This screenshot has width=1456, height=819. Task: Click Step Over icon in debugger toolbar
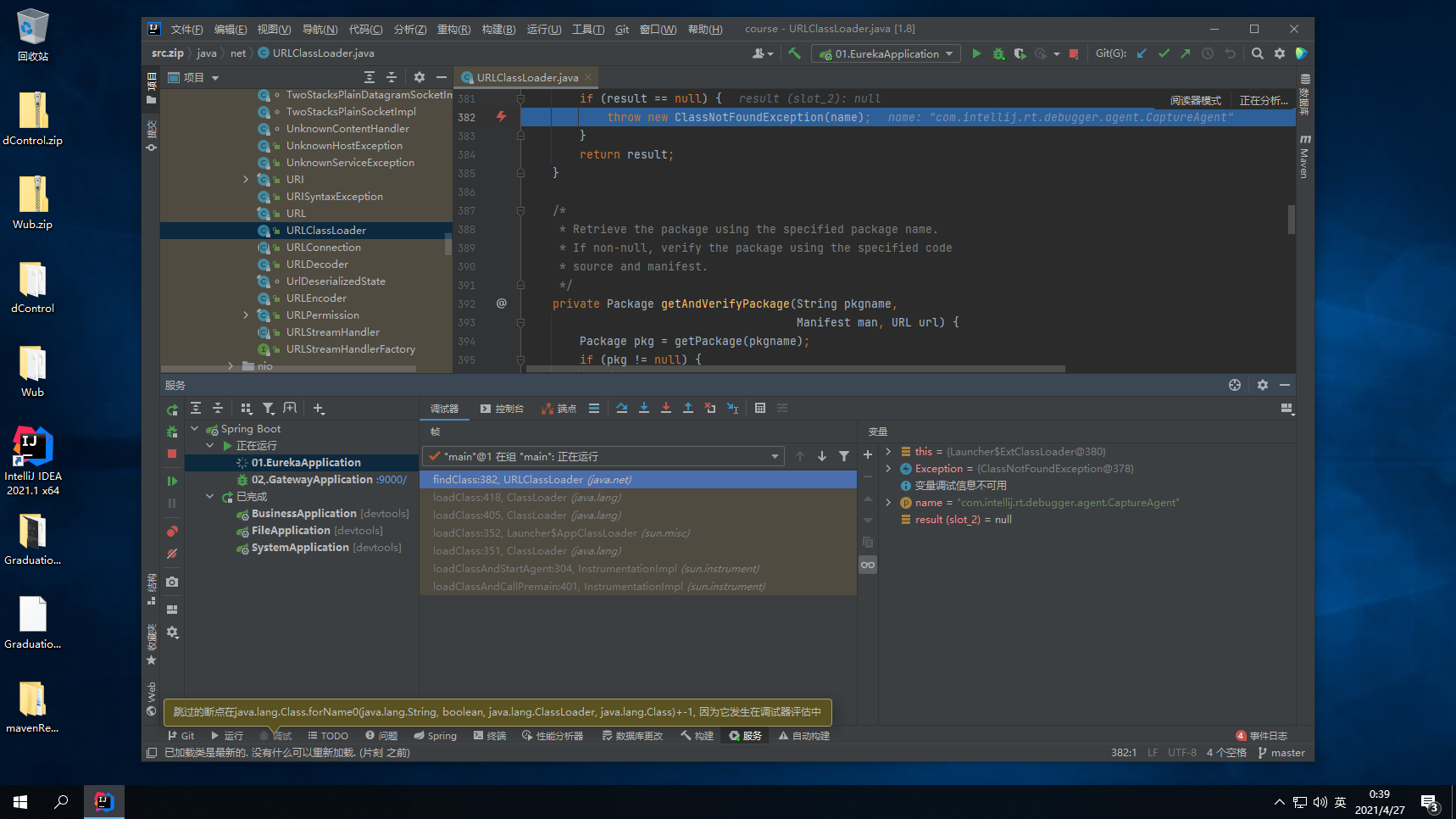622,408
